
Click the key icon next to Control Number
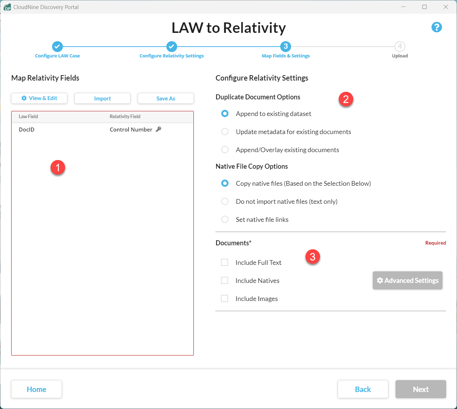[x=159, y=129]
